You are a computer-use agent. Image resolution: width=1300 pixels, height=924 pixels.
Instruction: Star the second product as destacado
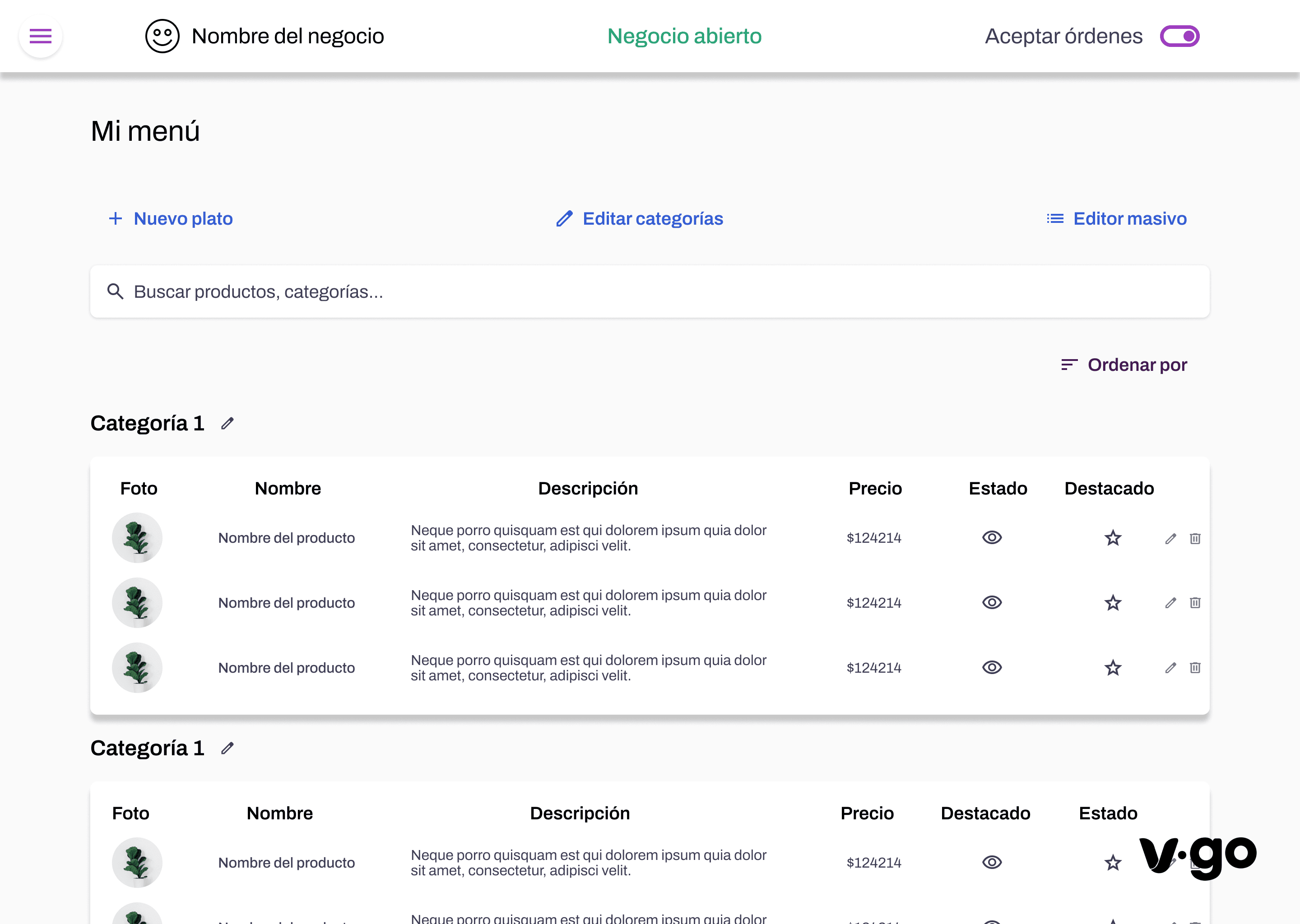[x=1113, y=602]
